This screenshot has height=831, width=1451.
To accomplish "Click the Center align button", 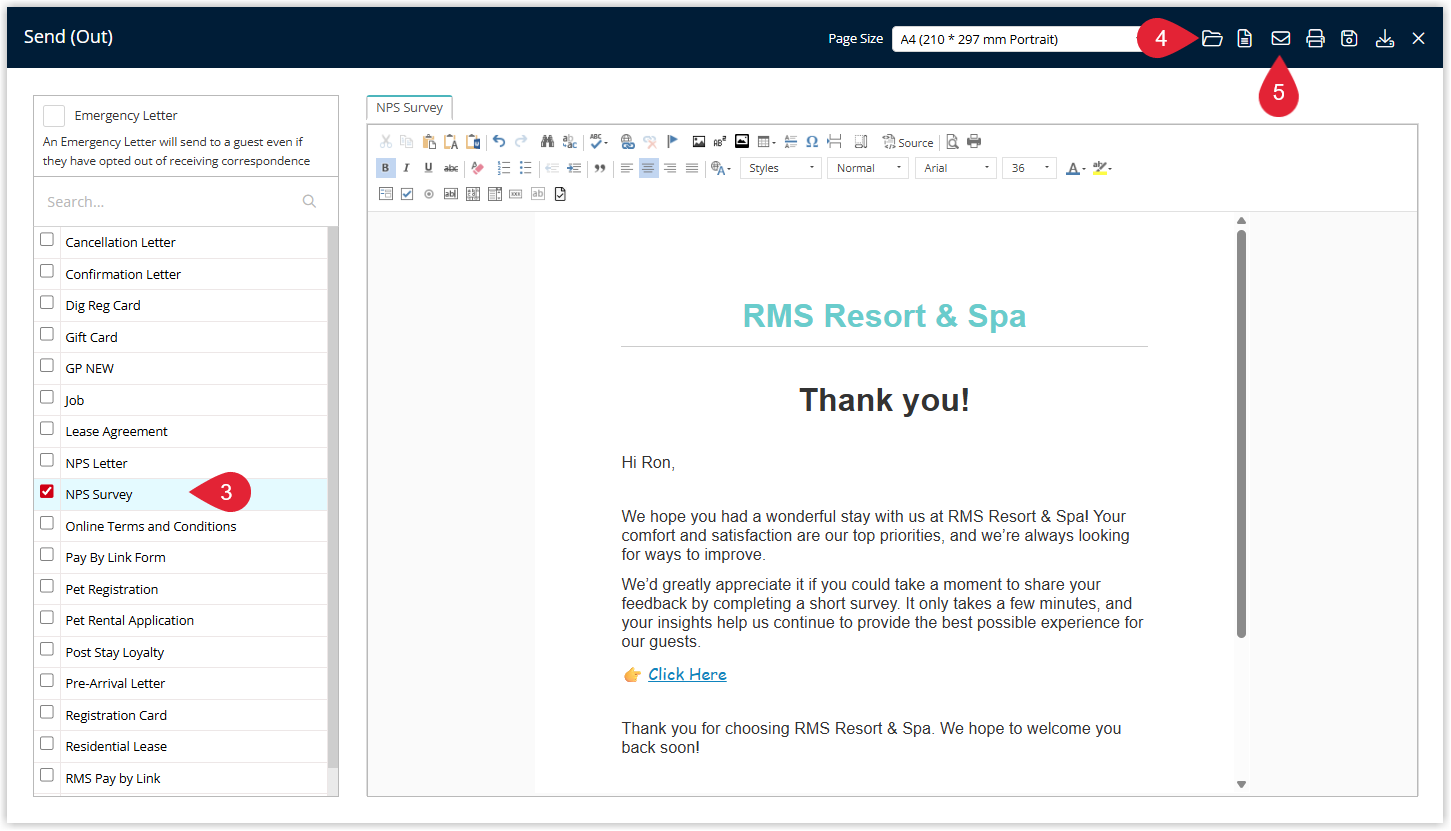I will click(649, 168).
